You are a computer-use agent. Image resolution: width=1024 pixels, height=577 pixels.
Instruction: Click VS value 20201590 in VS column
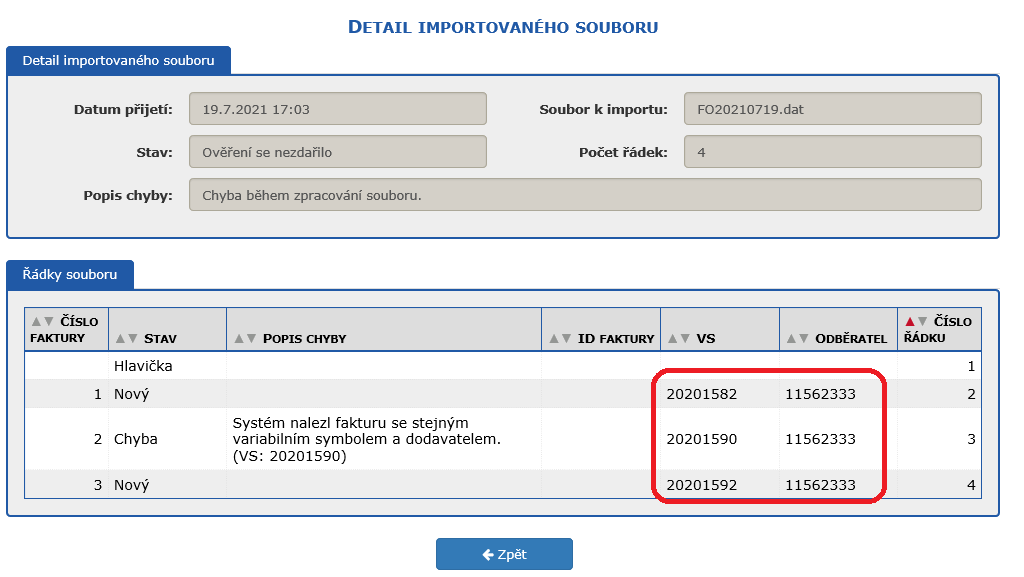[x=701, y=439]
